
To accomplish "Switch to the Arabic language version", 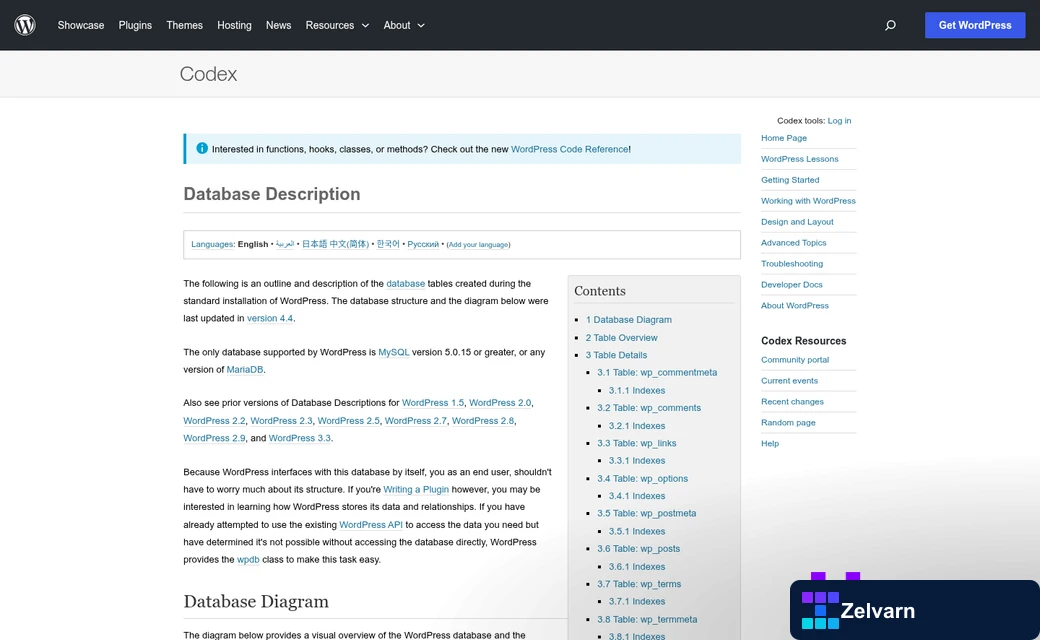I will point(285,244).
